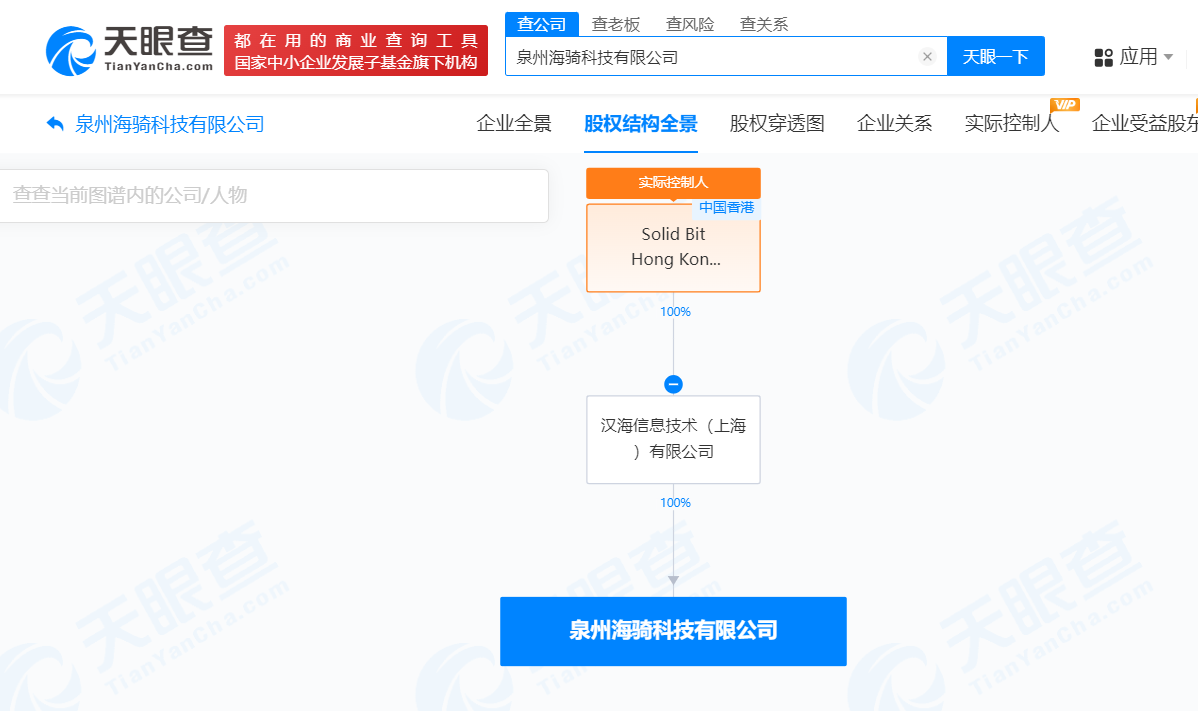1198x711 pixels.
Task: Click the 汉海信息技术（上海）有限公司 node
Action: [673, 439]
